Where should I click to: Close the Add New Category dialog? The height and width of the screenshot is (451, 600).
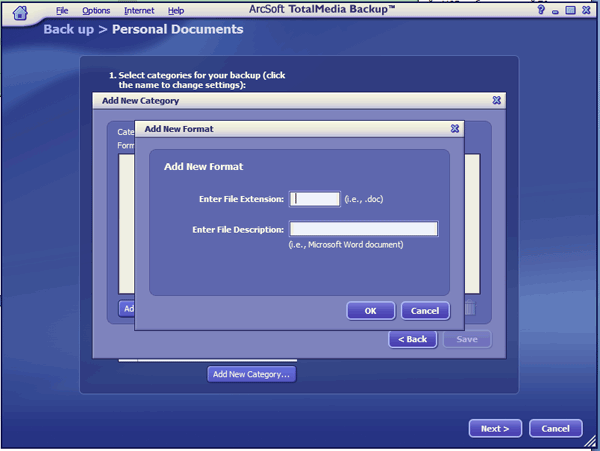click(496, 100)
